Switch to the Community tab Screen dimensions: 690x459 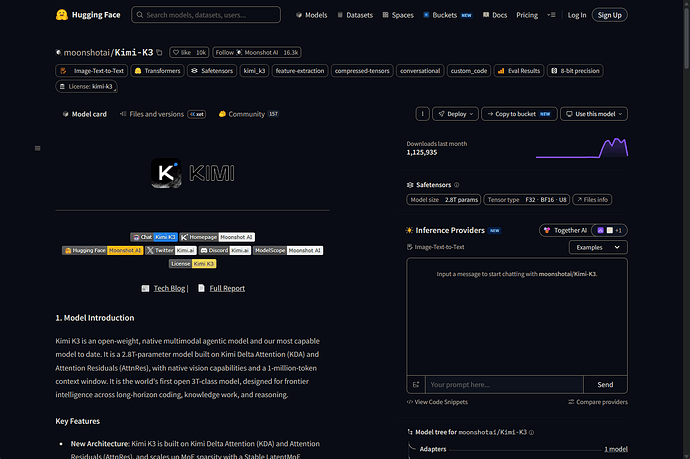tap(249, 114)
